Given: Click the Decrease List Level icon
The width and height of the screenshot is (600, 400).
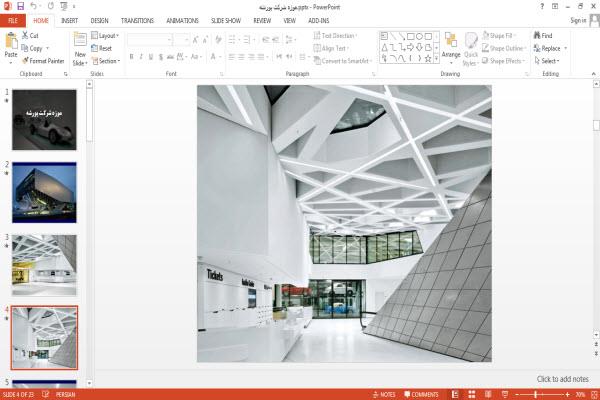Looking at the screenshot, I should 266,39.
